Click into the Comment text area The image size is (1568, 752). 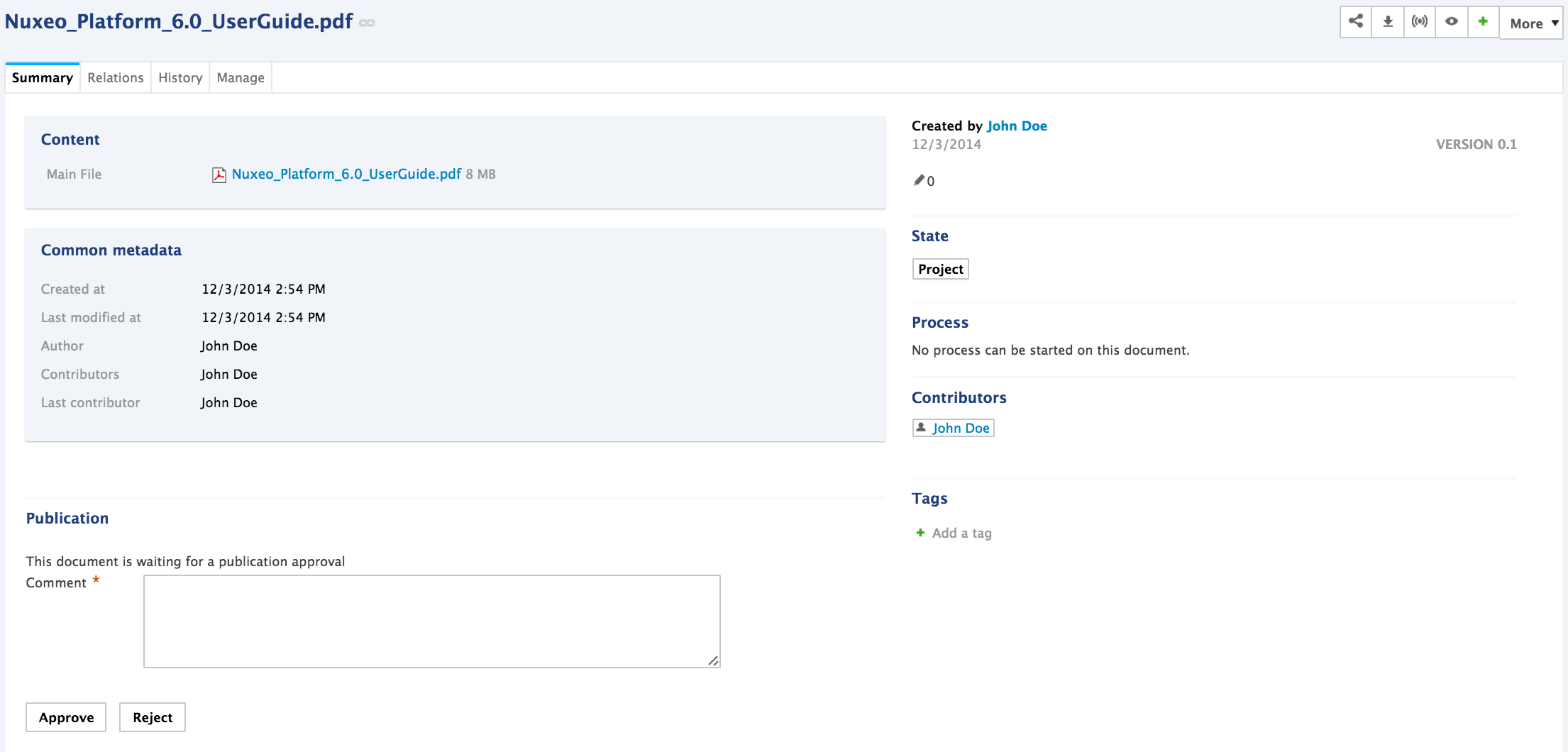(432, 621)
